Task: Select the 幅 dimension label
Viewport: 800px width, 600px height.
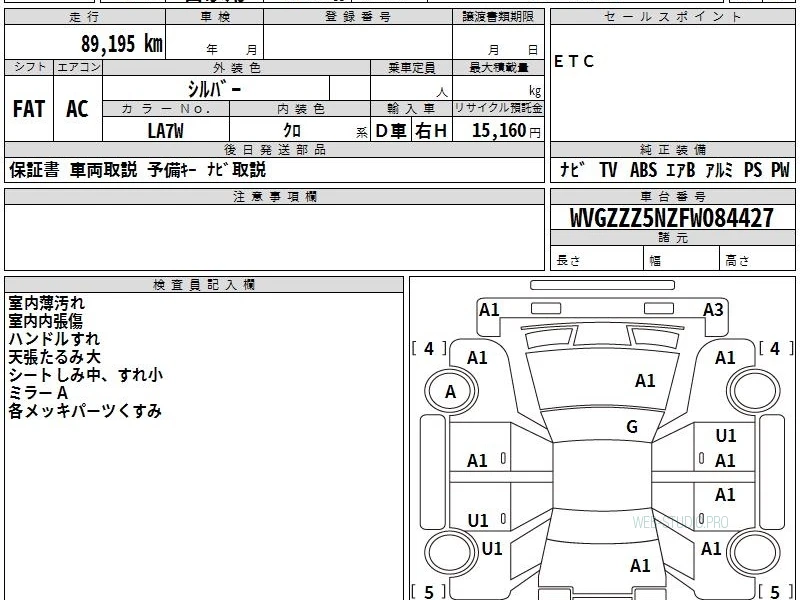Action: click(655, 261)
